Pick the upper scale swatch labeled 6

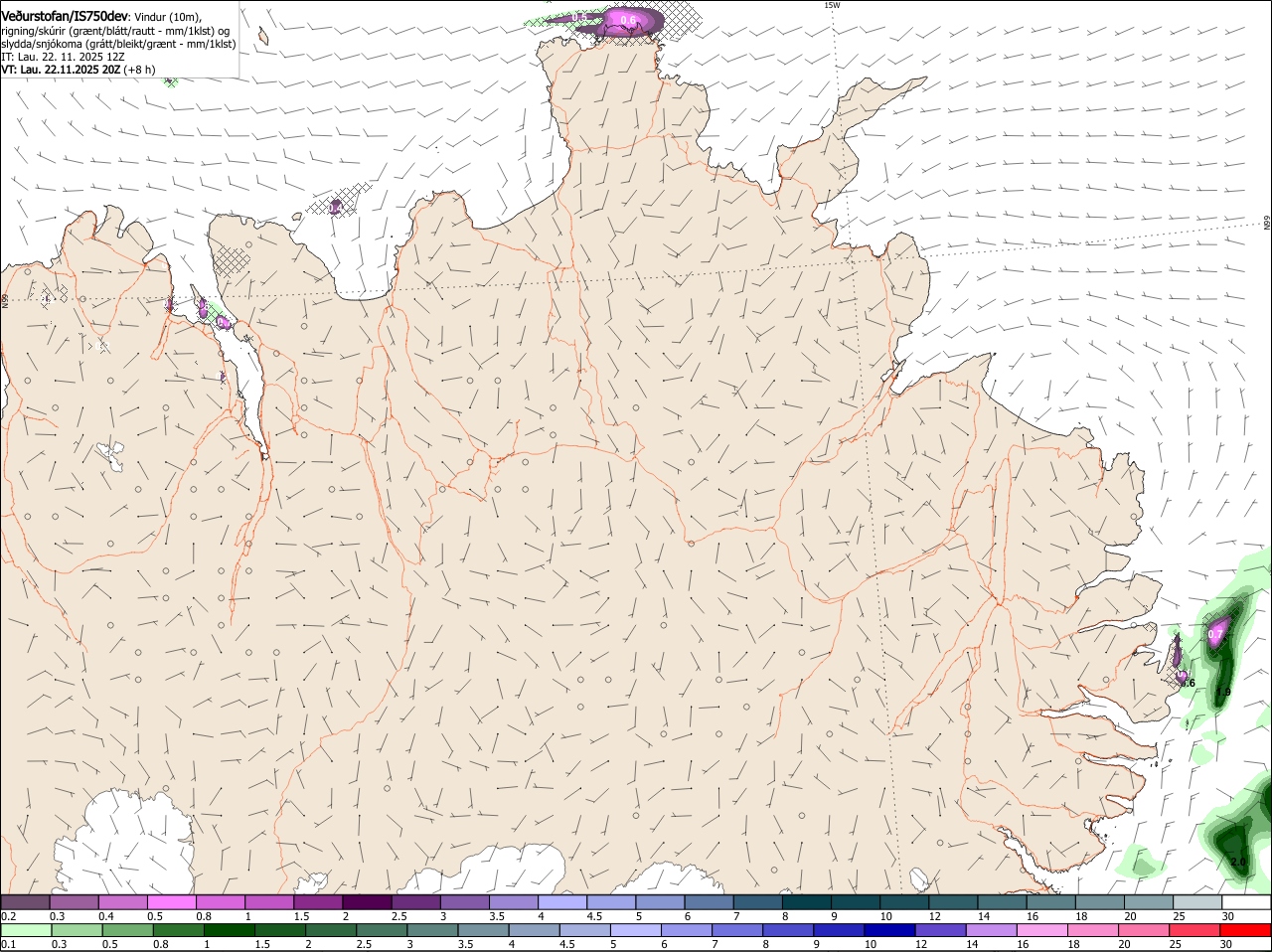709,902
